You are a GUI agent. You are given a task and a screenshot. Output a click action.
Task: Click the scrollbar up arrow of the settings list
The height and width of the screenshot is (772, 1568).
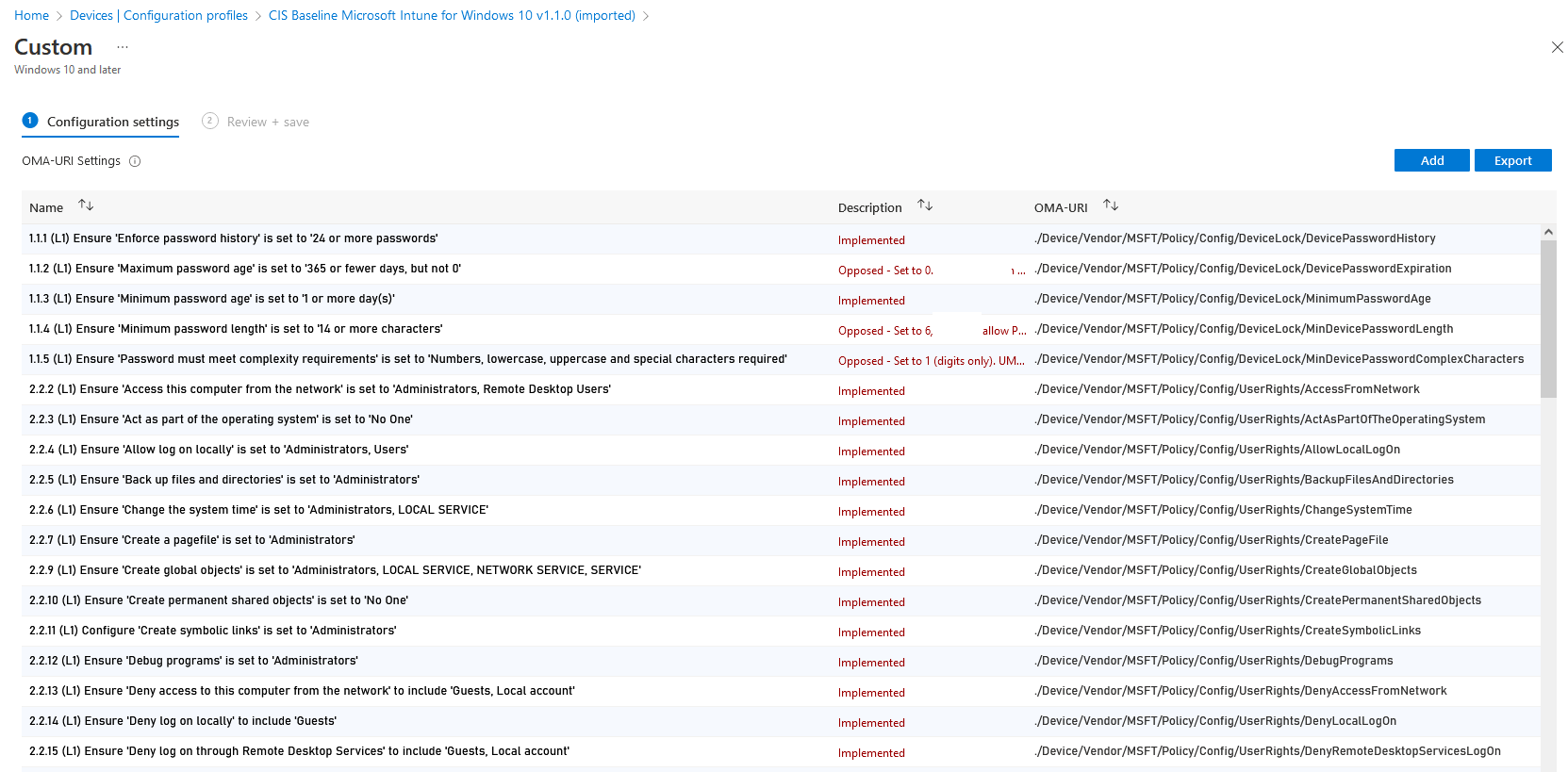click(1548, 232)
